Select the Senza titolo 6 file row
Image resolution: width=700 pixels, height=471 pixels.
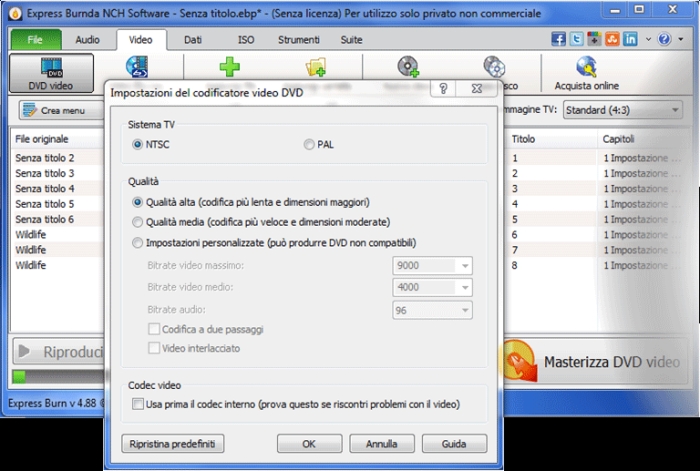coord(58,219)
